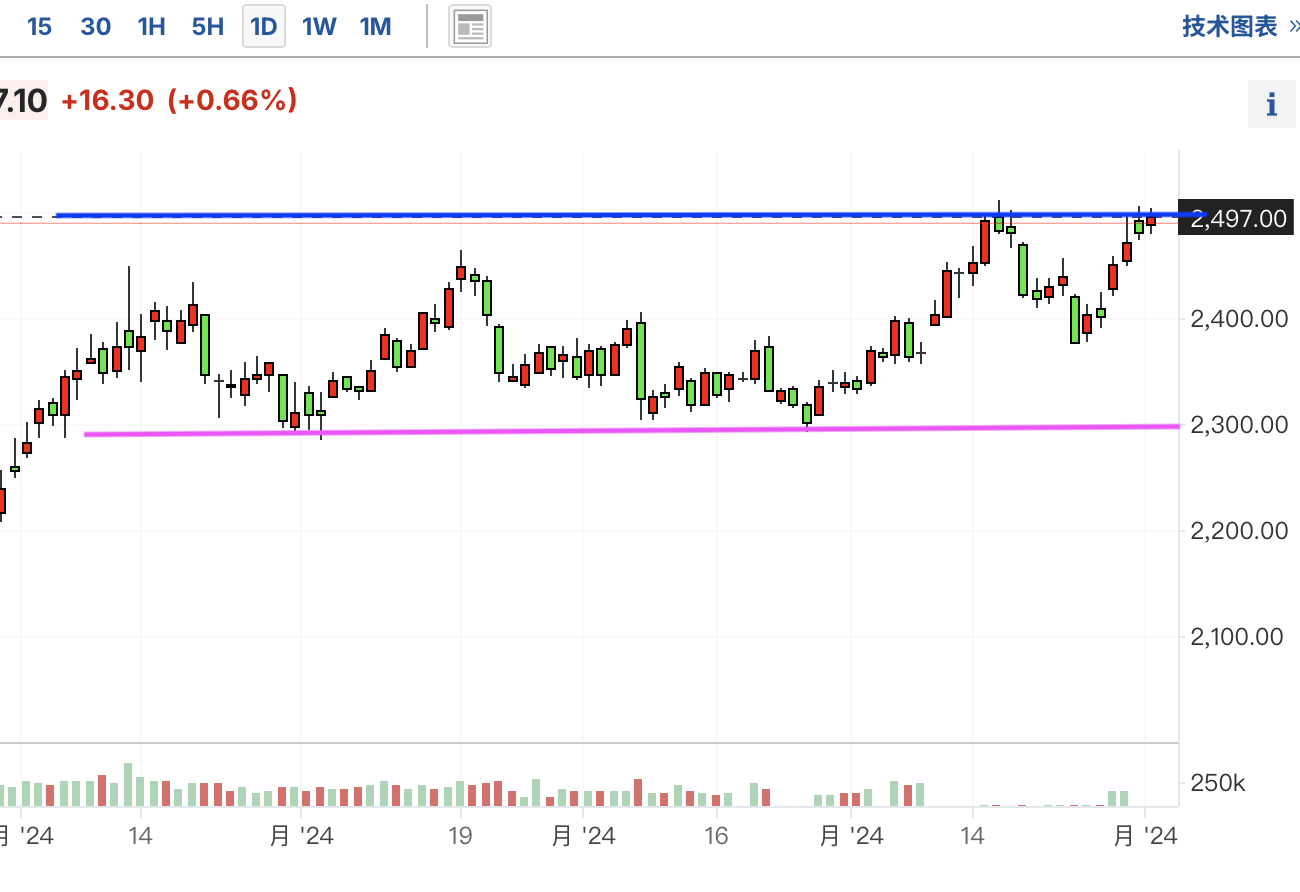This screenshot has height=892, width=1300.
Task: Click the 2,100.00 price axis label
Action: click(x=1238, y=636)
